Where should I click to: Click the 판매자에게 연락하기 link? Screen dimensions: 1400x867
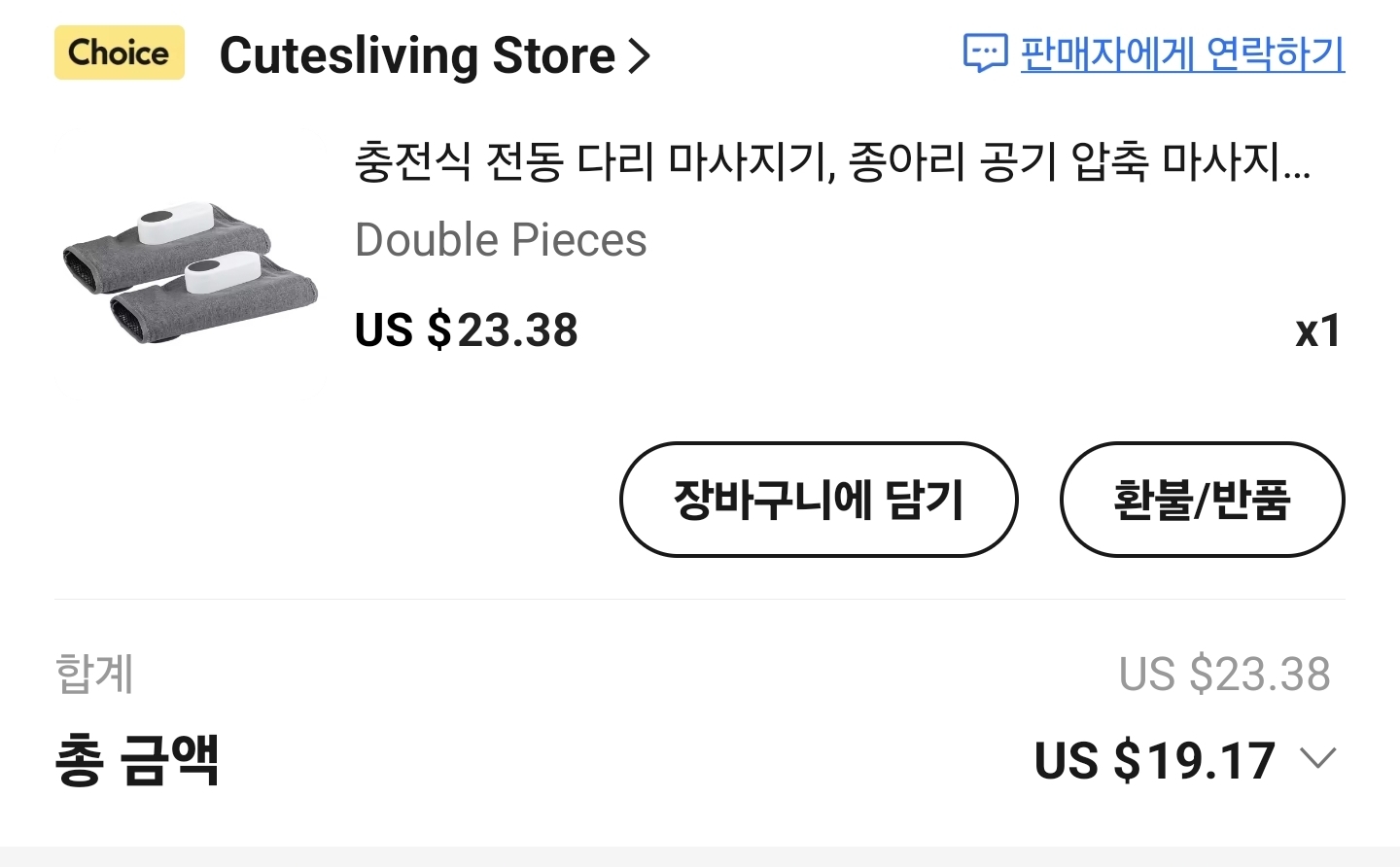1182,53
